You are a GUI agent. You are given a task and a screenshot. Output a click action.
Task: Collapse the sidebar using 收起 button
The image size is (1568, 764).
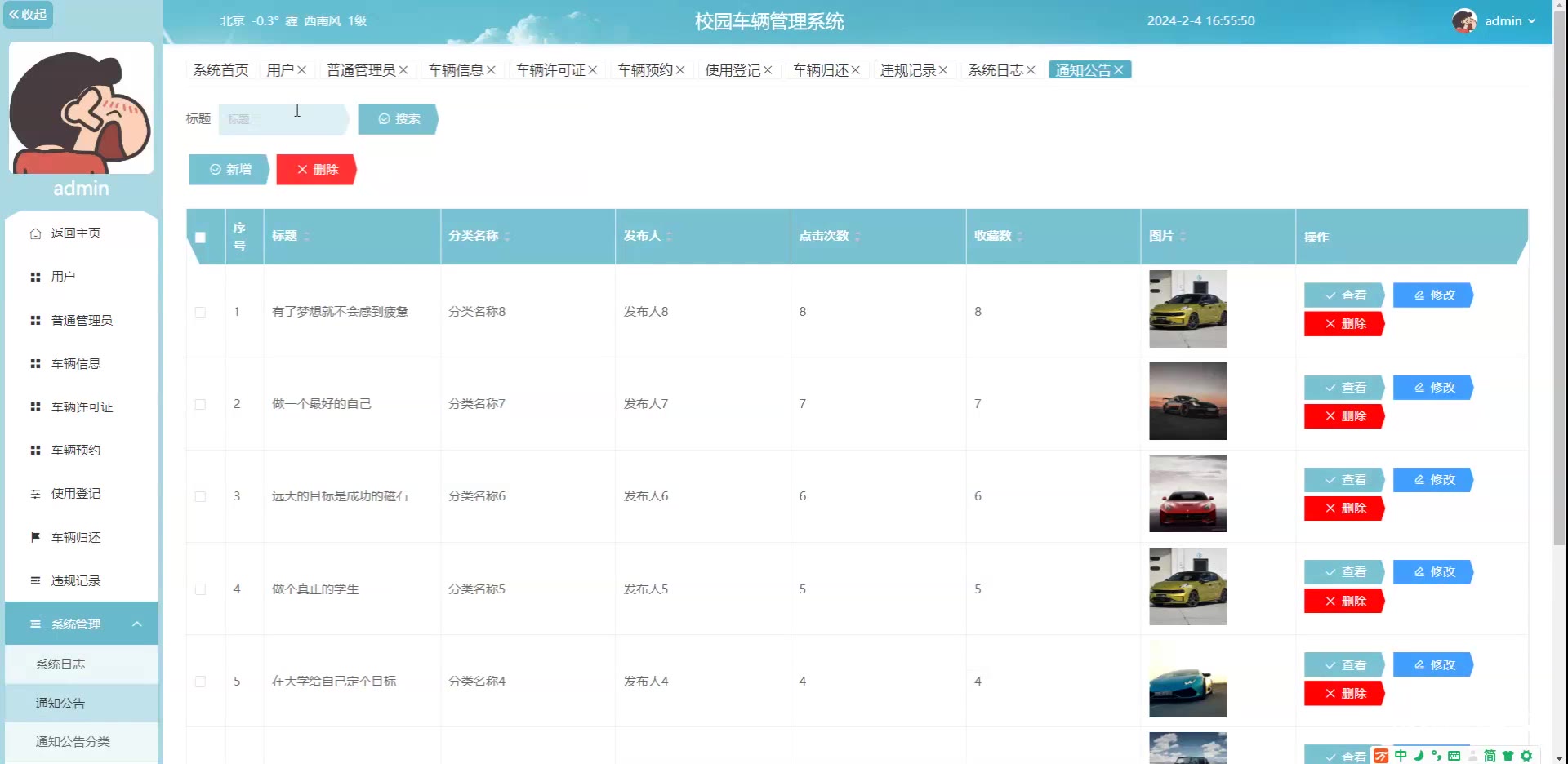pos(28,15)
